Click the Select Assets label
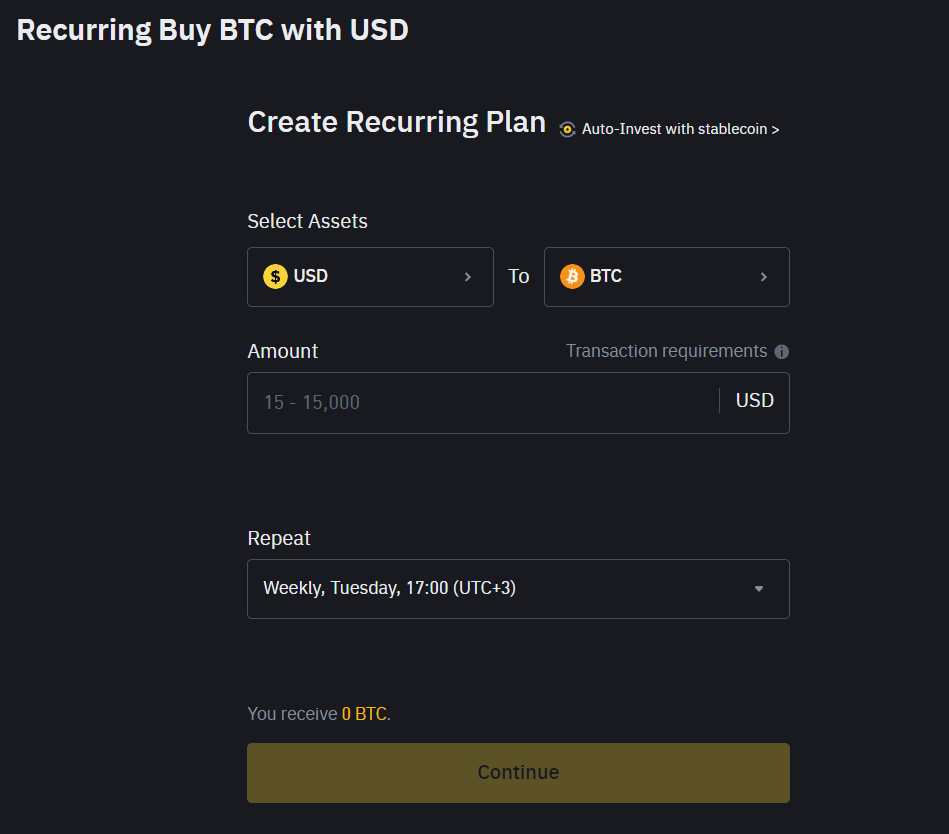Image resolution: width=949 pixels, height=834 pixels. 307,221
